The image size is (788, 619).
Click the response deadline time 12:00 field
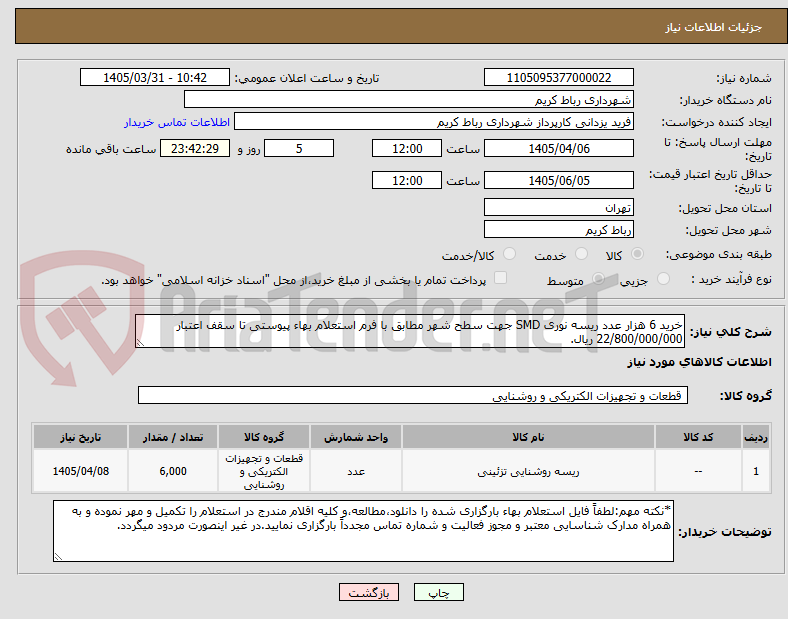pos(407,149)
